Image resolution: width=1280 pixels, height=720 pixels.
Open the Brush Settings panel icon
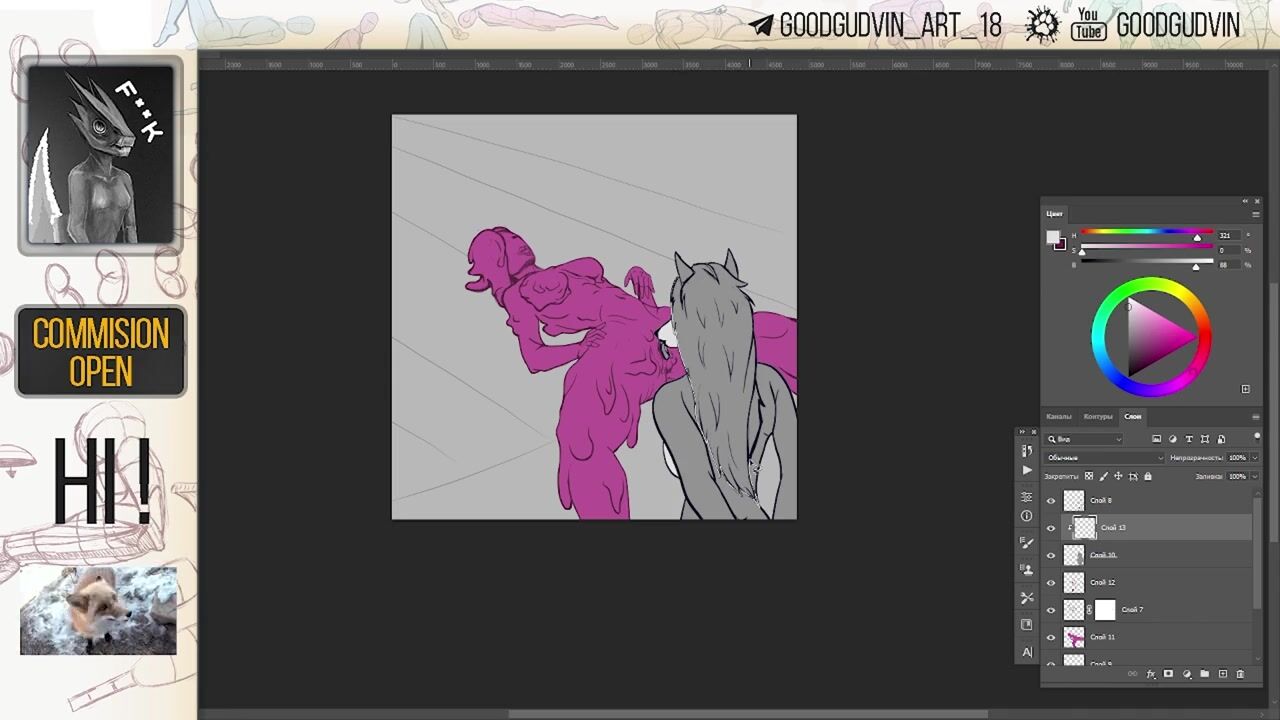(x=1027, y=542)
